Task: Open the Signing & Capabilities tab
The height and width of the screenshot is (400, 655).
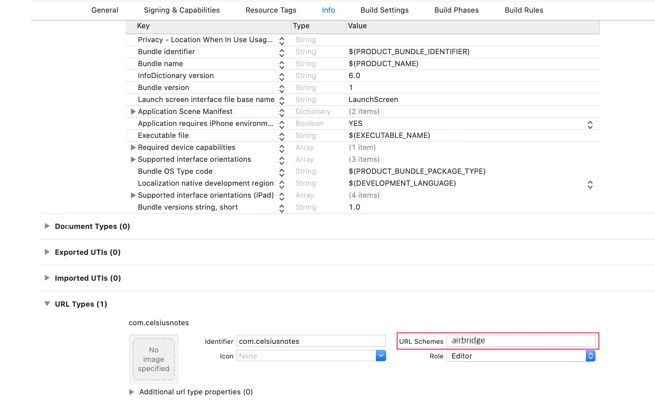Action: point(181,10)
